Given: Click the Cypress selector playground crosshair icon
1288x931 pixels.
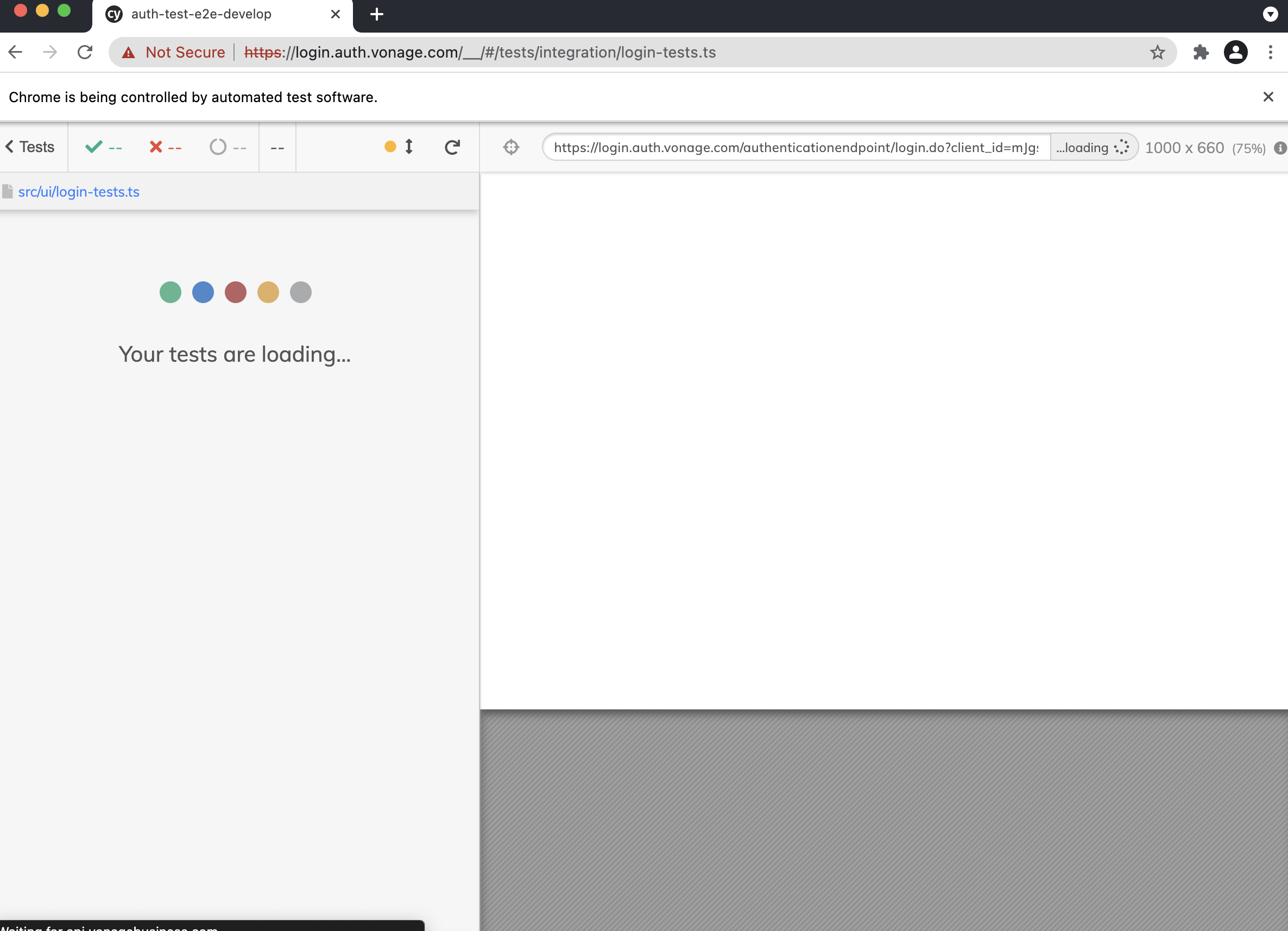Looking at the screenshot, I should pyautogui.click(x=510, y=147).
